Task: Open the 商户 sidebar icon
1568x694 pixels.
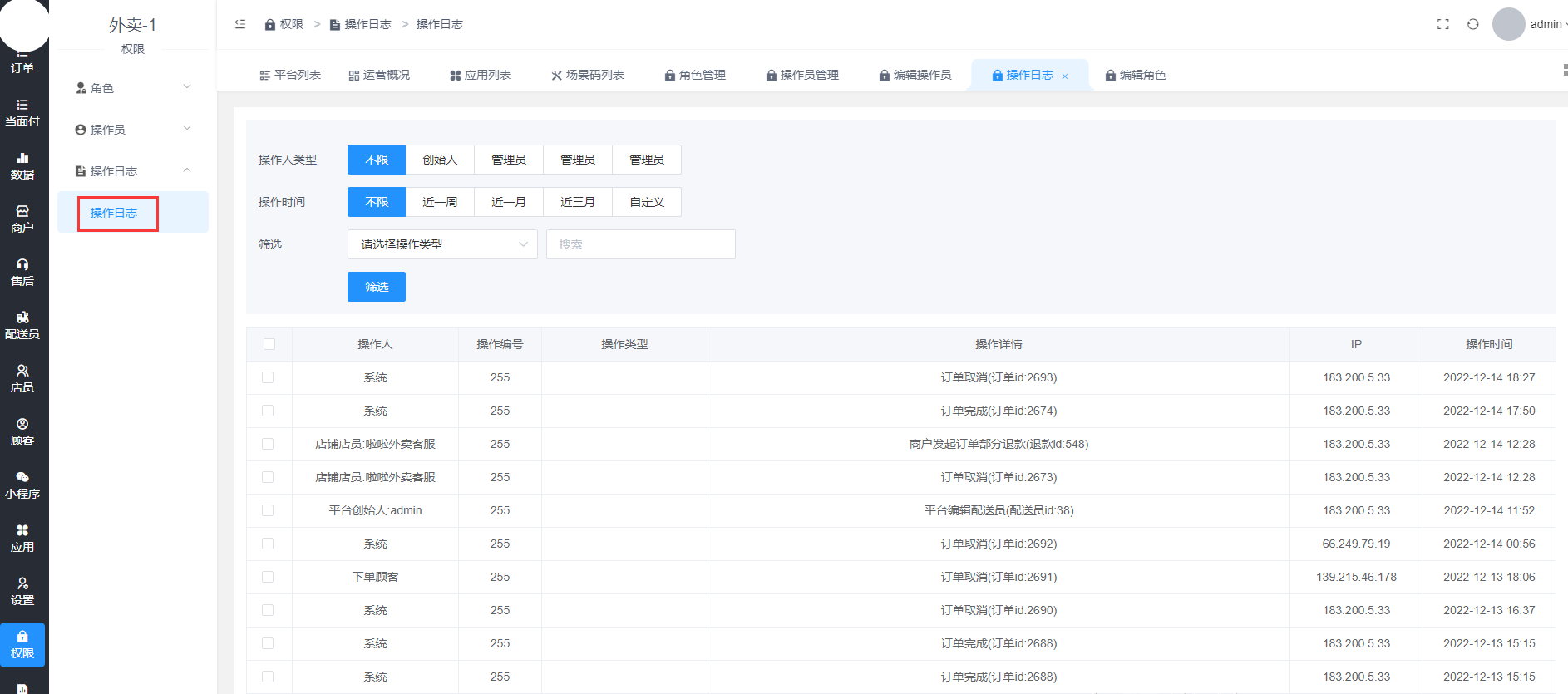Action: (x=22, y=219)
